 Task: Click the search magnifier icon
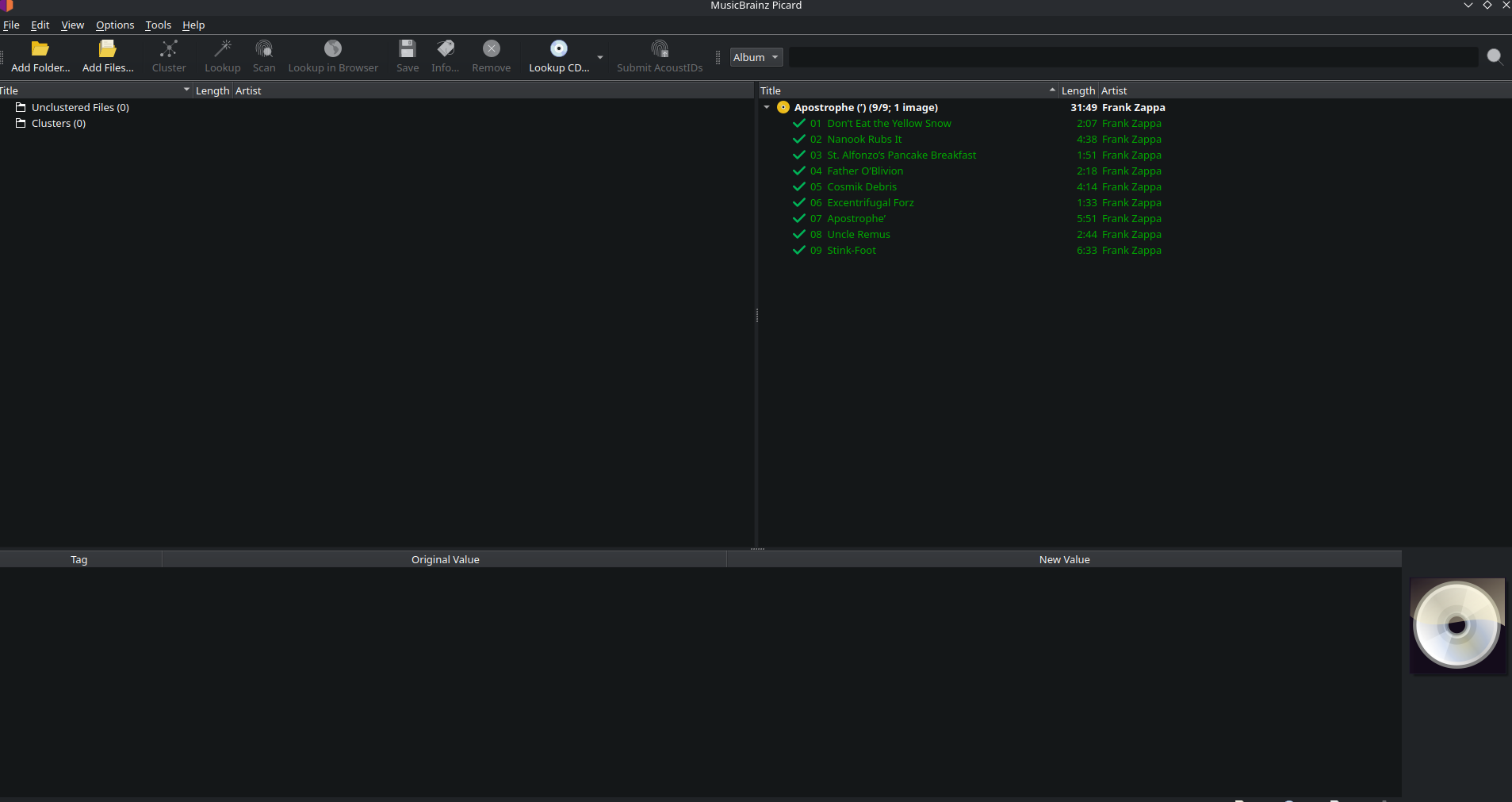1495,56
